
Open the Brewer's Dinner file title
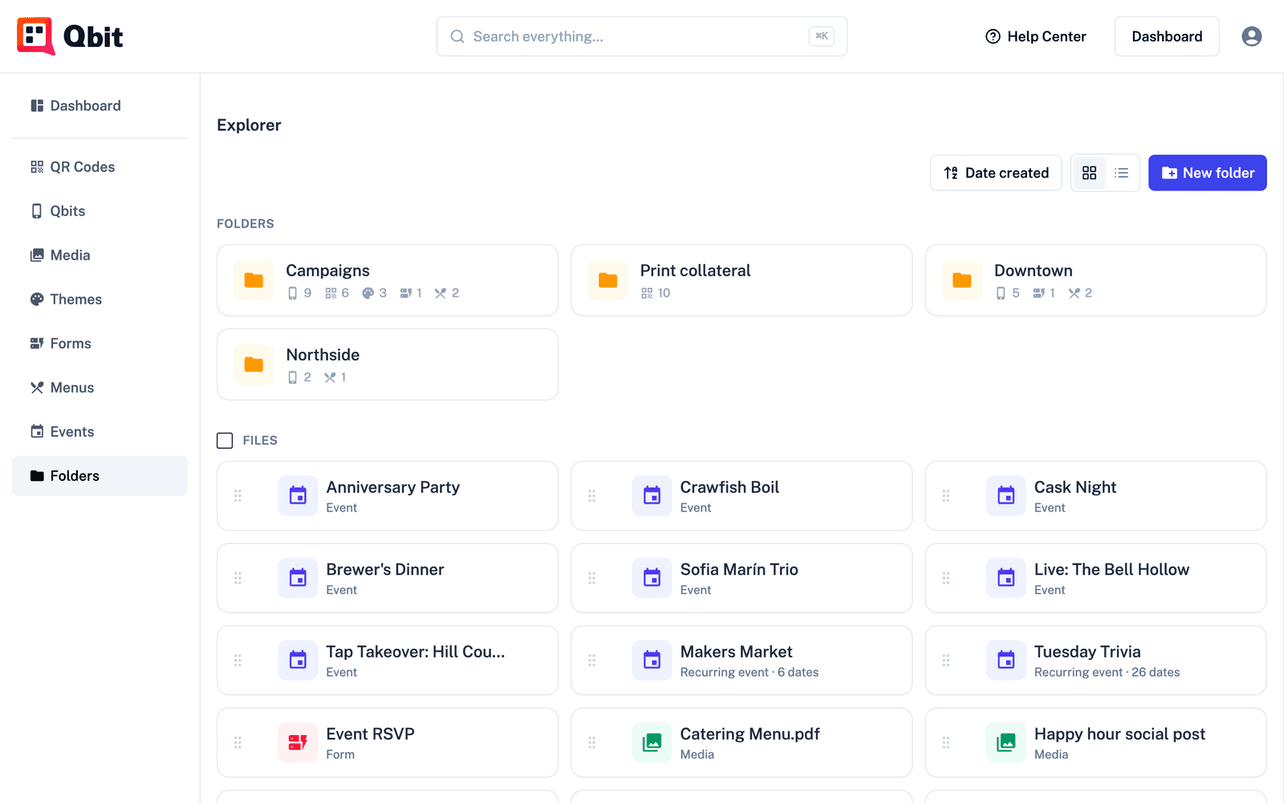385,569
